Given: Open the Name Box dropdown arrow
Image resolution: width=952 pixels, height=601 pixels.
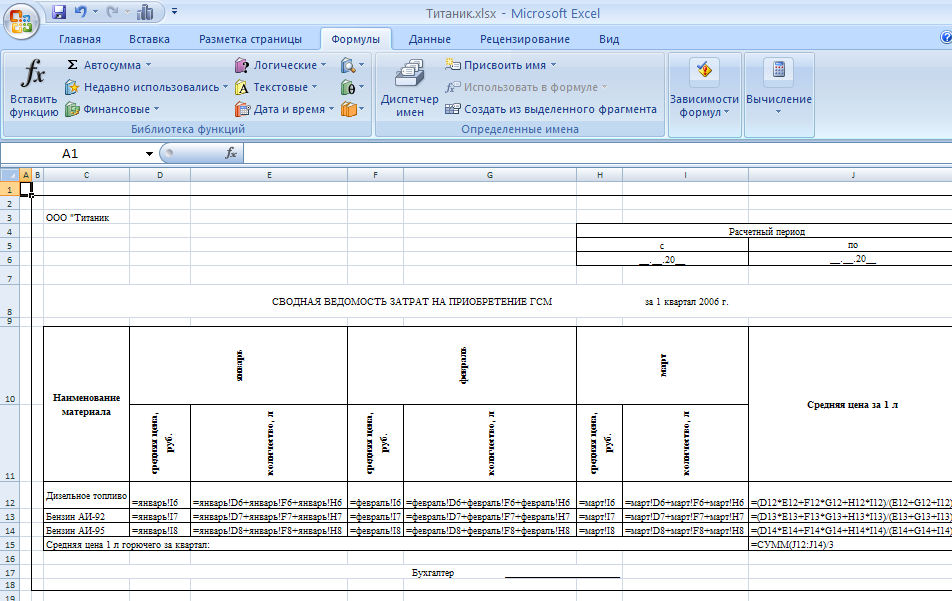Looking at the screenshot, I should [x=149, y=154].
